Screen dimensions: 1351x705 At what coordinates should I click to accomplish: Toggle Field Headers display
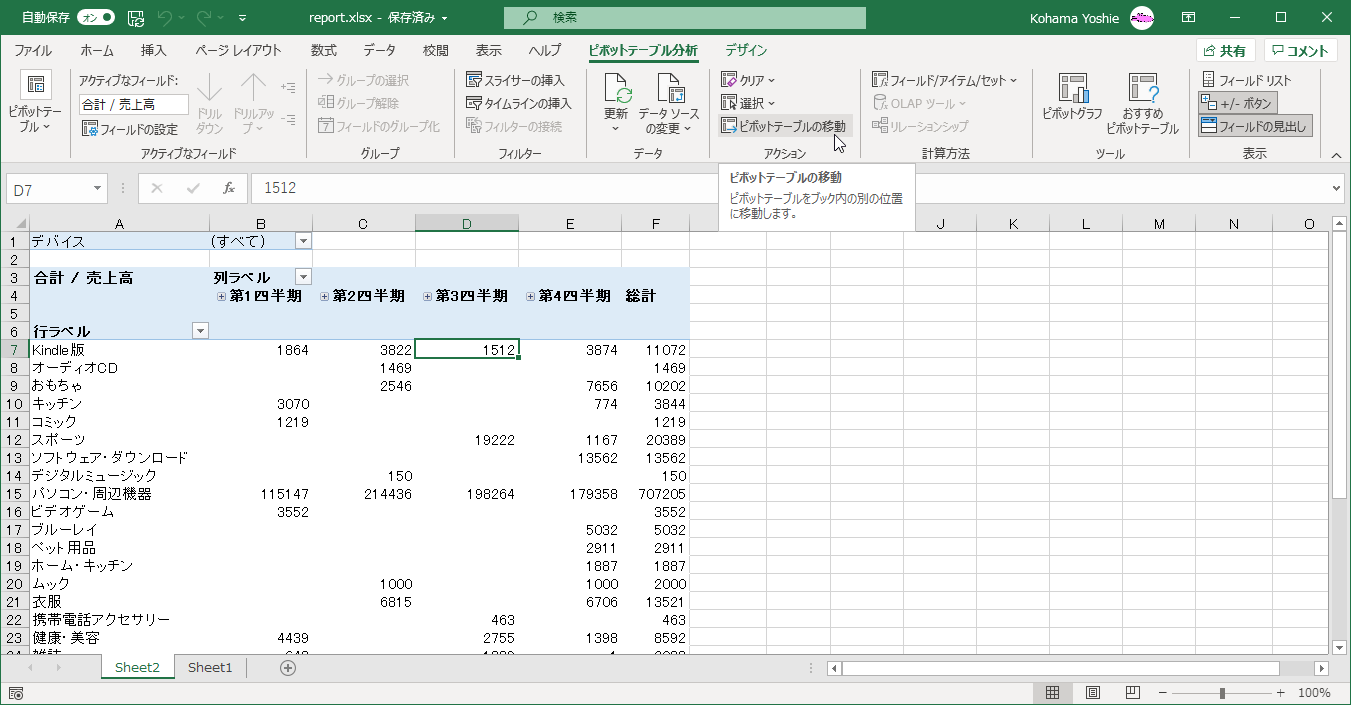click(x=1255, y=126)
